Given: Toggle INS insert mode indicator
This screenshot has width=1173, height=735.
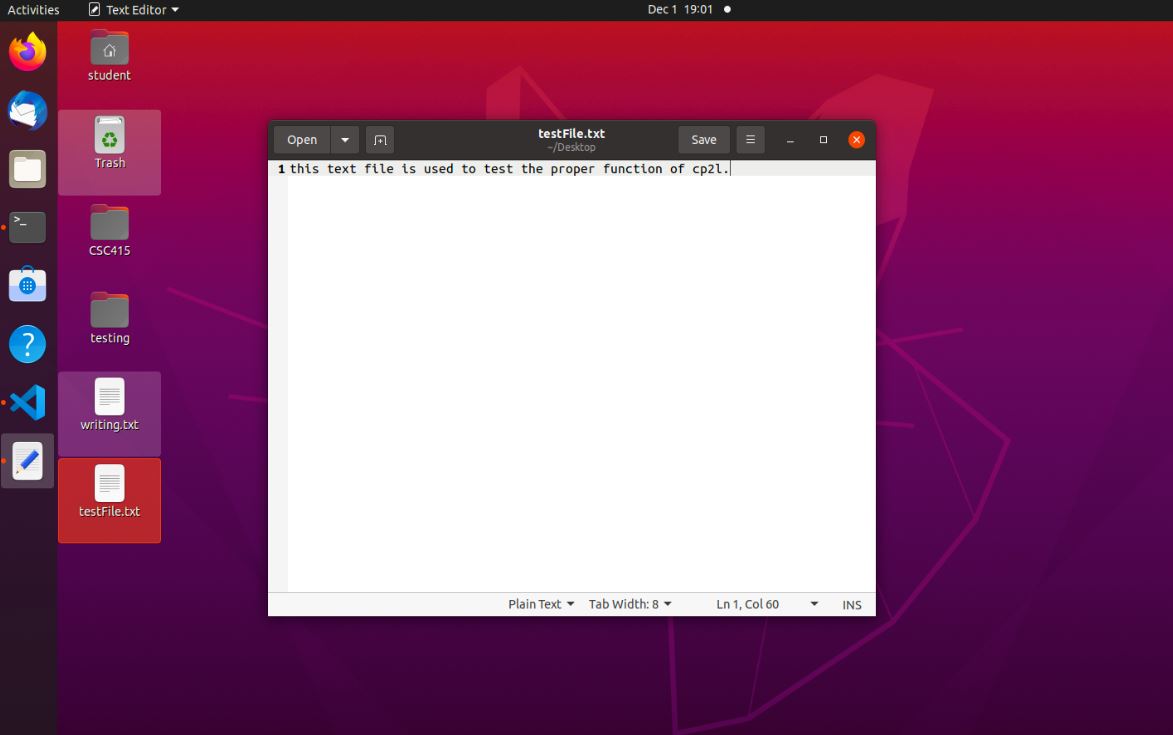Looking at the screenshot, I should pos(851,605).
